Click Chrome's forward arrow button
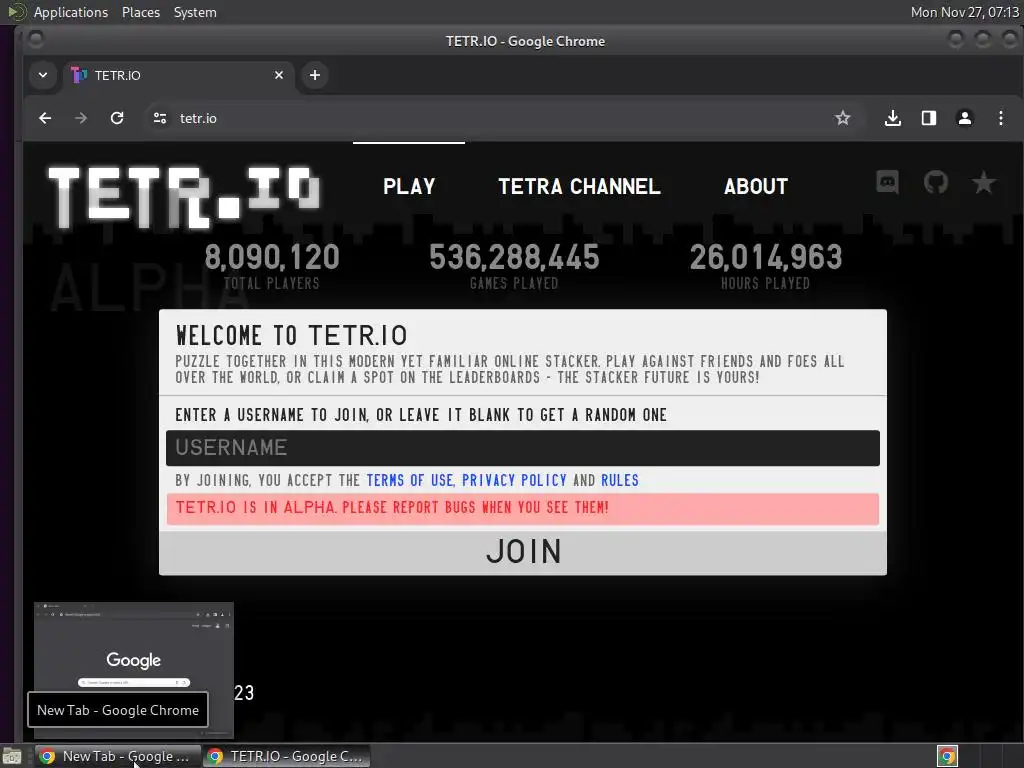 pyautogui.click(x=81, y=118)
